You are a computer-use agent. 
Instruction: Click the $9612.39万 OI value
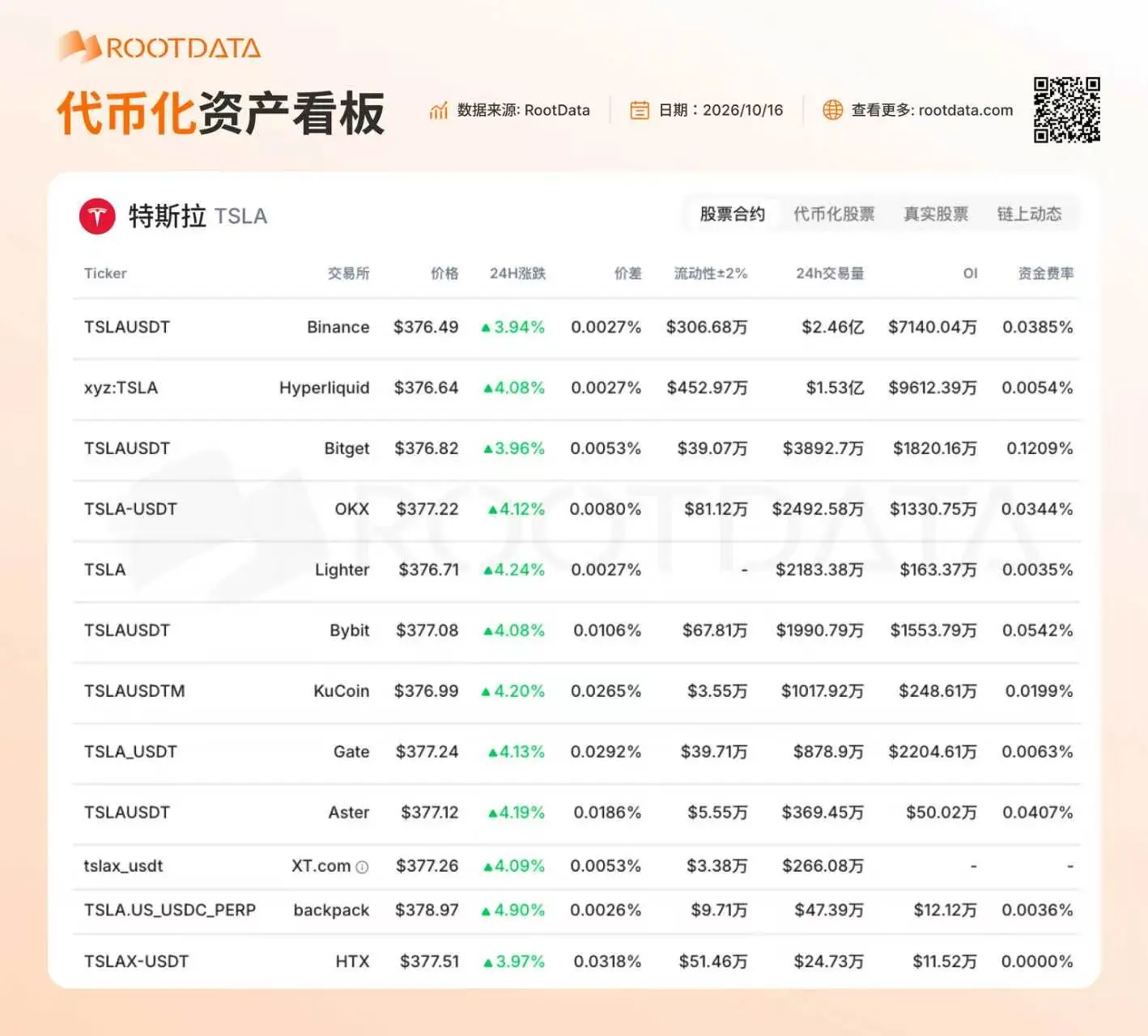pos(933,388)
